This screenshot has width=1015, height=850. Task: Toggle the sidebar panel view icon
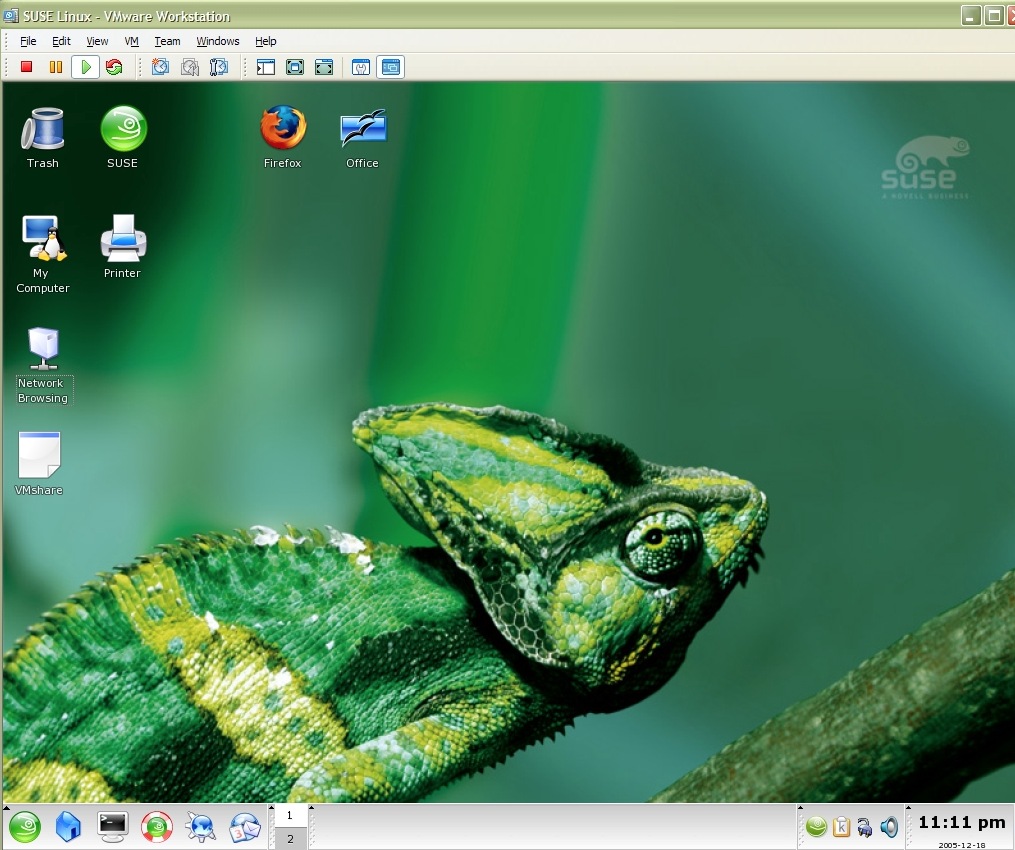pyautogui.click(x=266, y=67)
